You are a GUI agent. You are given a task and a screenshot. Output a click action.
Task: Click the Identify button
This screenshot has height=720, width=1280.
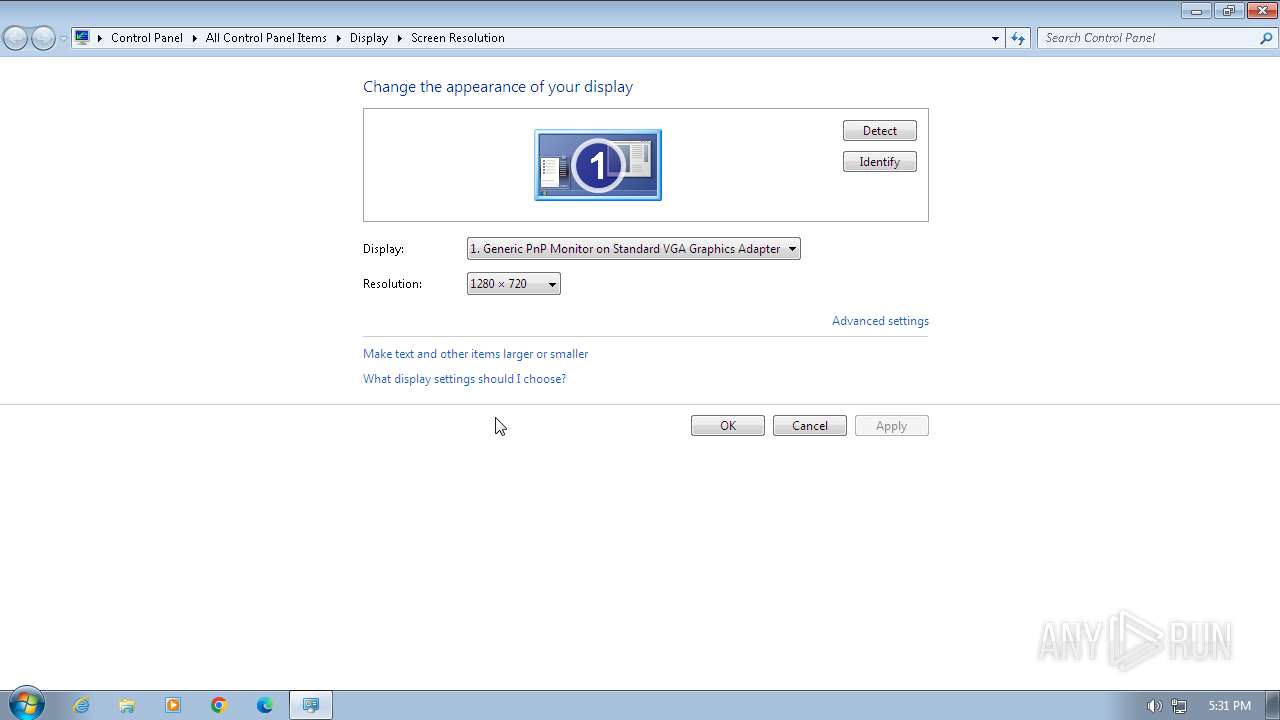[880, 162]
